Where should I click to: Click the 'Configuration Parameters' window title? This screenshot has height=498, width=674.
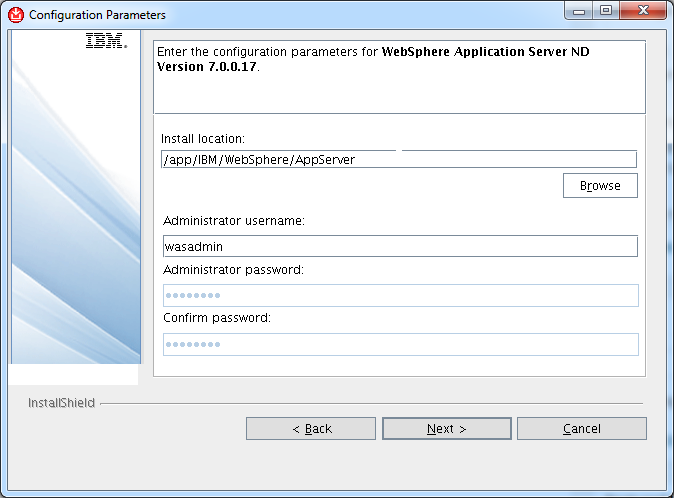pos(97,15)
